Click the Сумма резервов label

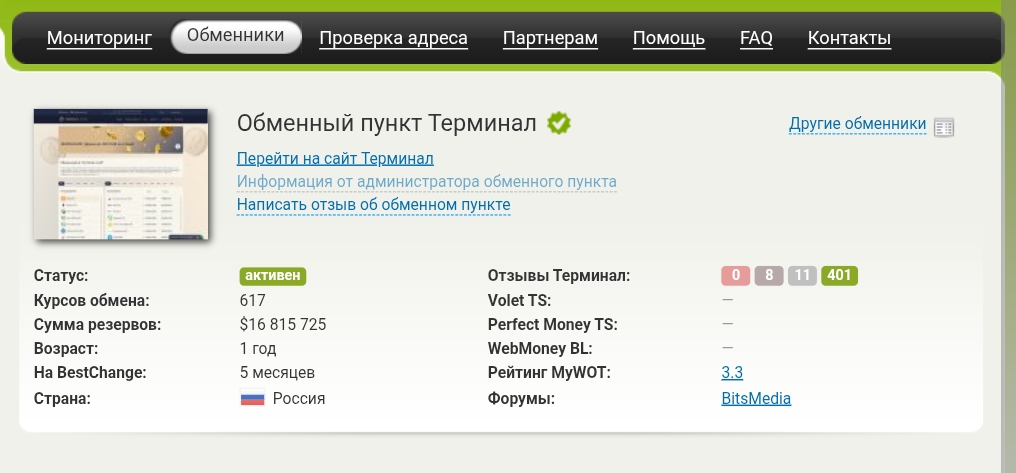pos(97,325)
